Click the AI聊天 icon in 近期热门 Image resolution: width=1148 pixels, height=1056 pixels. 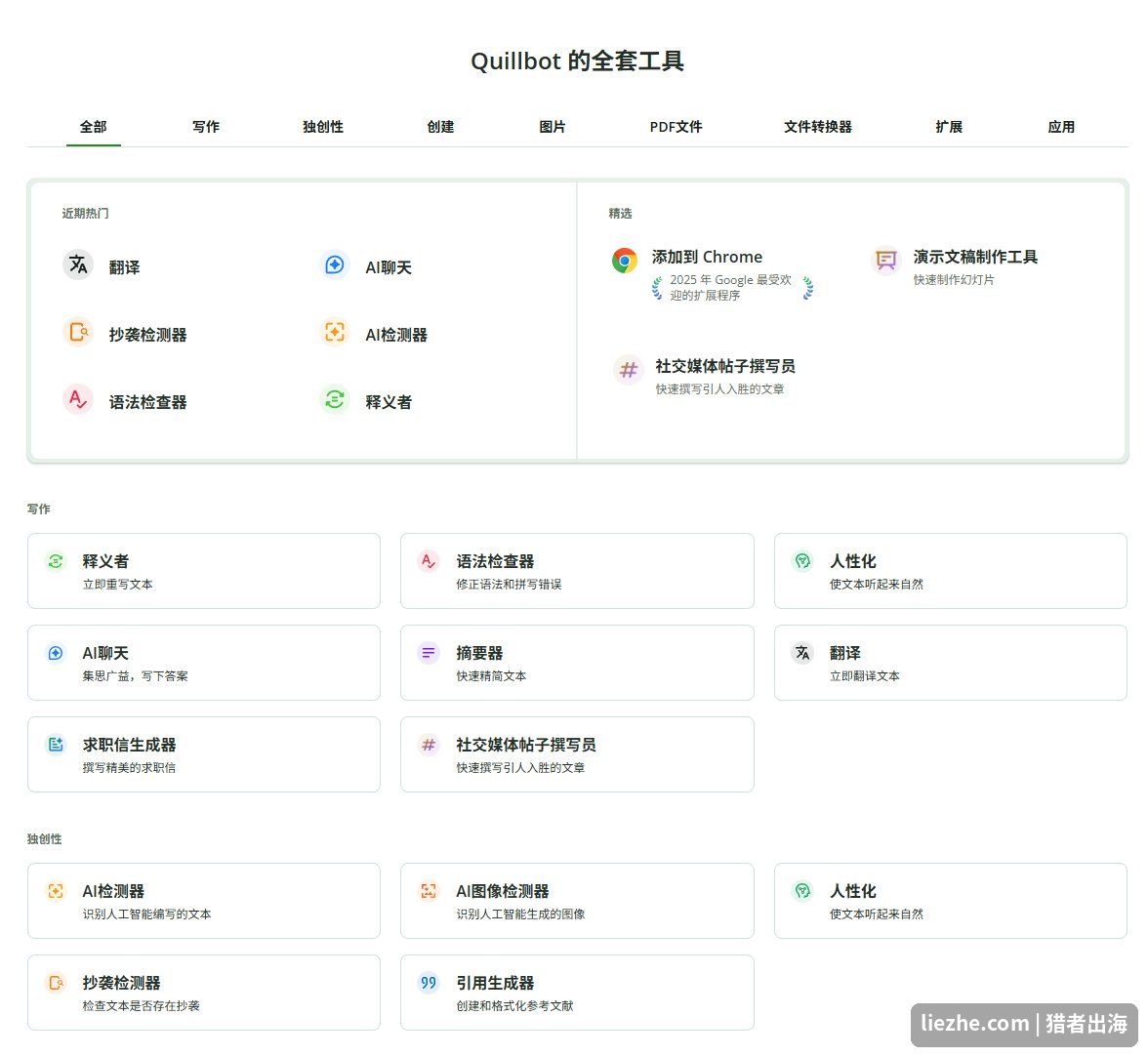coord(335,264)
